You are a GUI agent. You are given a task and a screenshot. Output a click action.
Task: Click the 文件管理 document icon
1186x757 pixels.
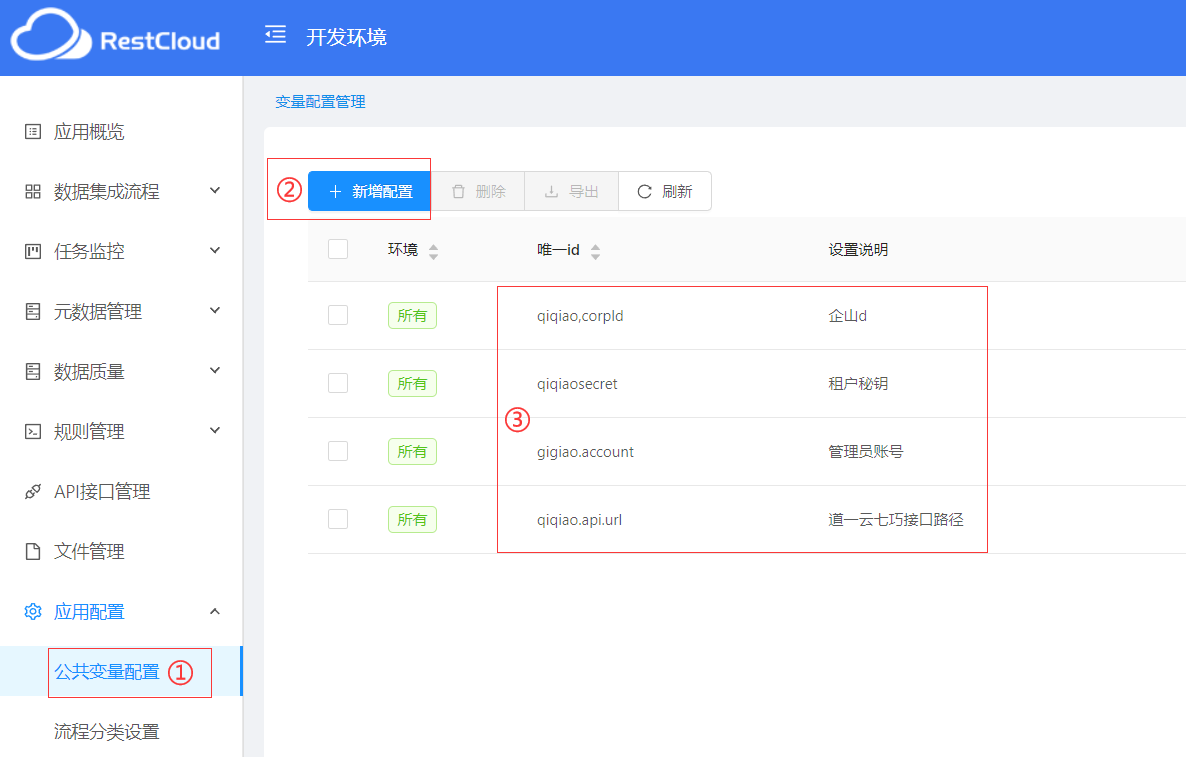[33, 552]
